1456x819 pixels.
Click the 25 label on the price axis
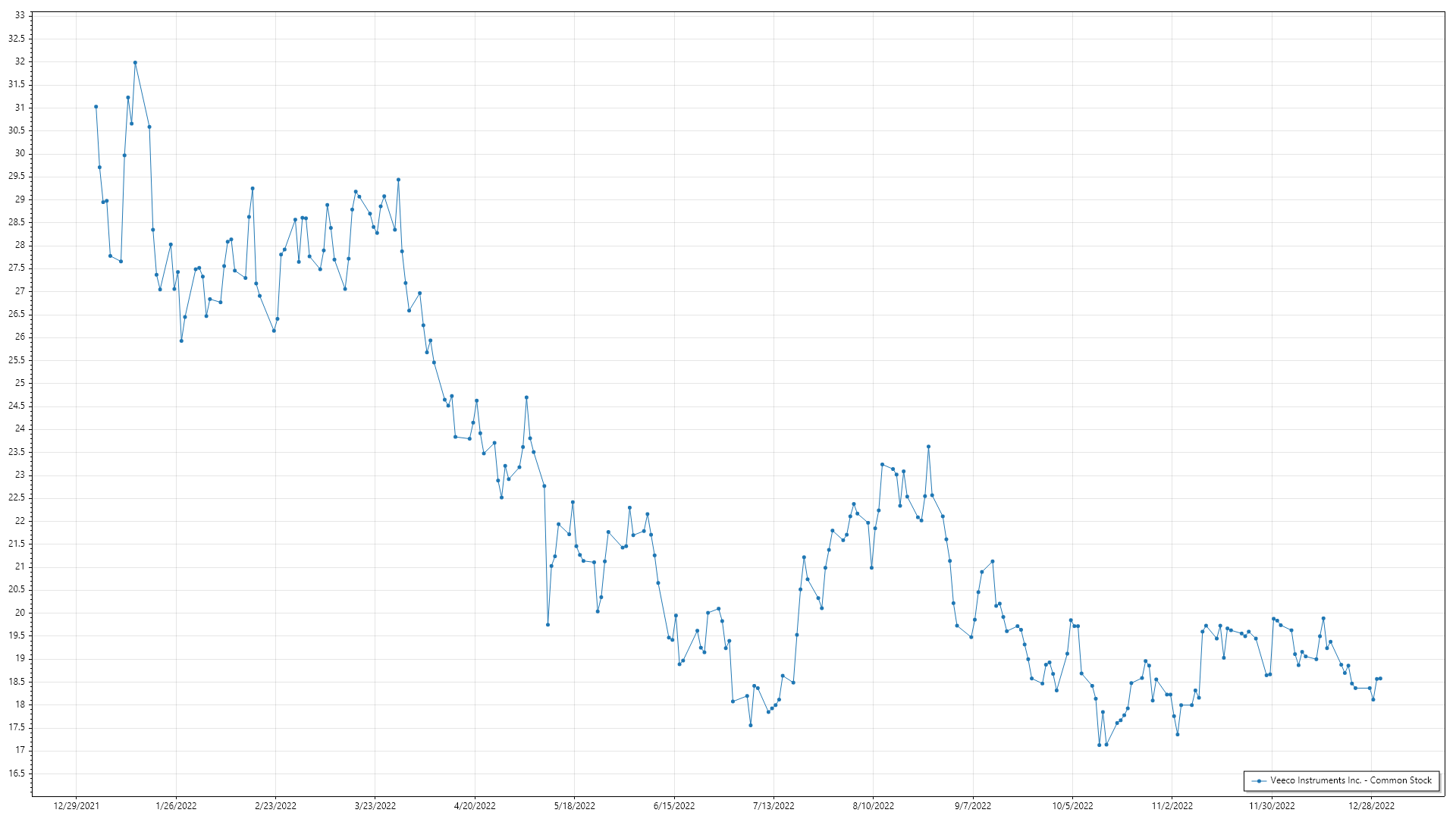click(x=20, y=383)
